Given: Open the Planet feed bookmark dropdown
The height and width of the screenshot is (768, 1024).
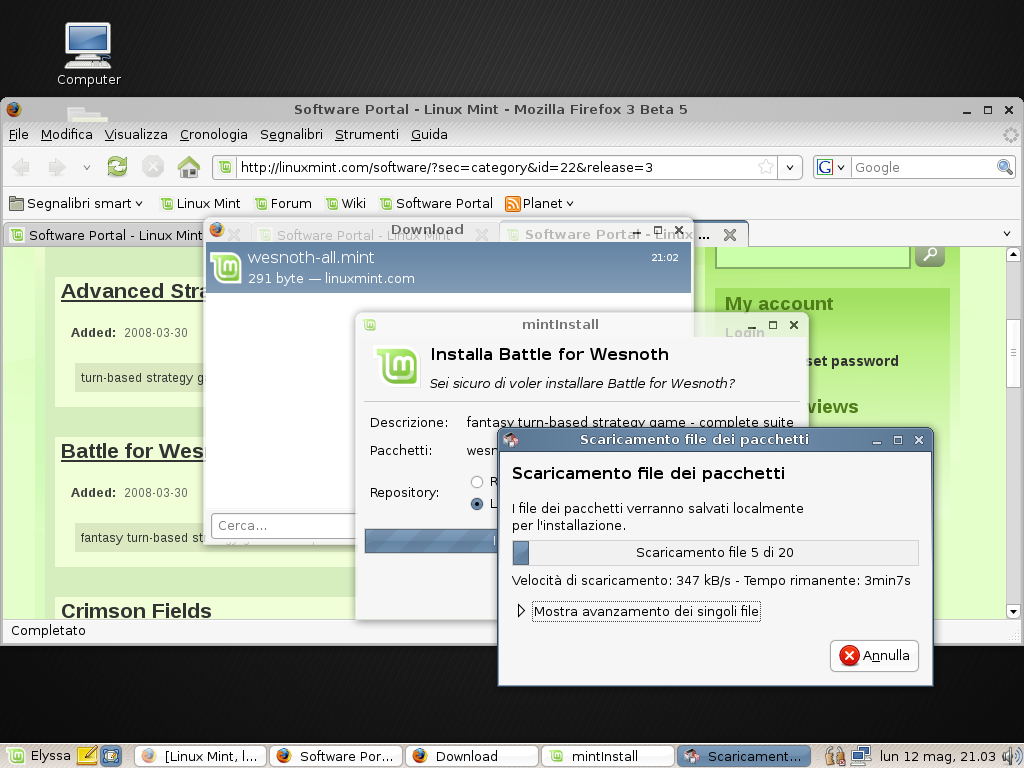Looking at the screenshot, I should (570, 204).
